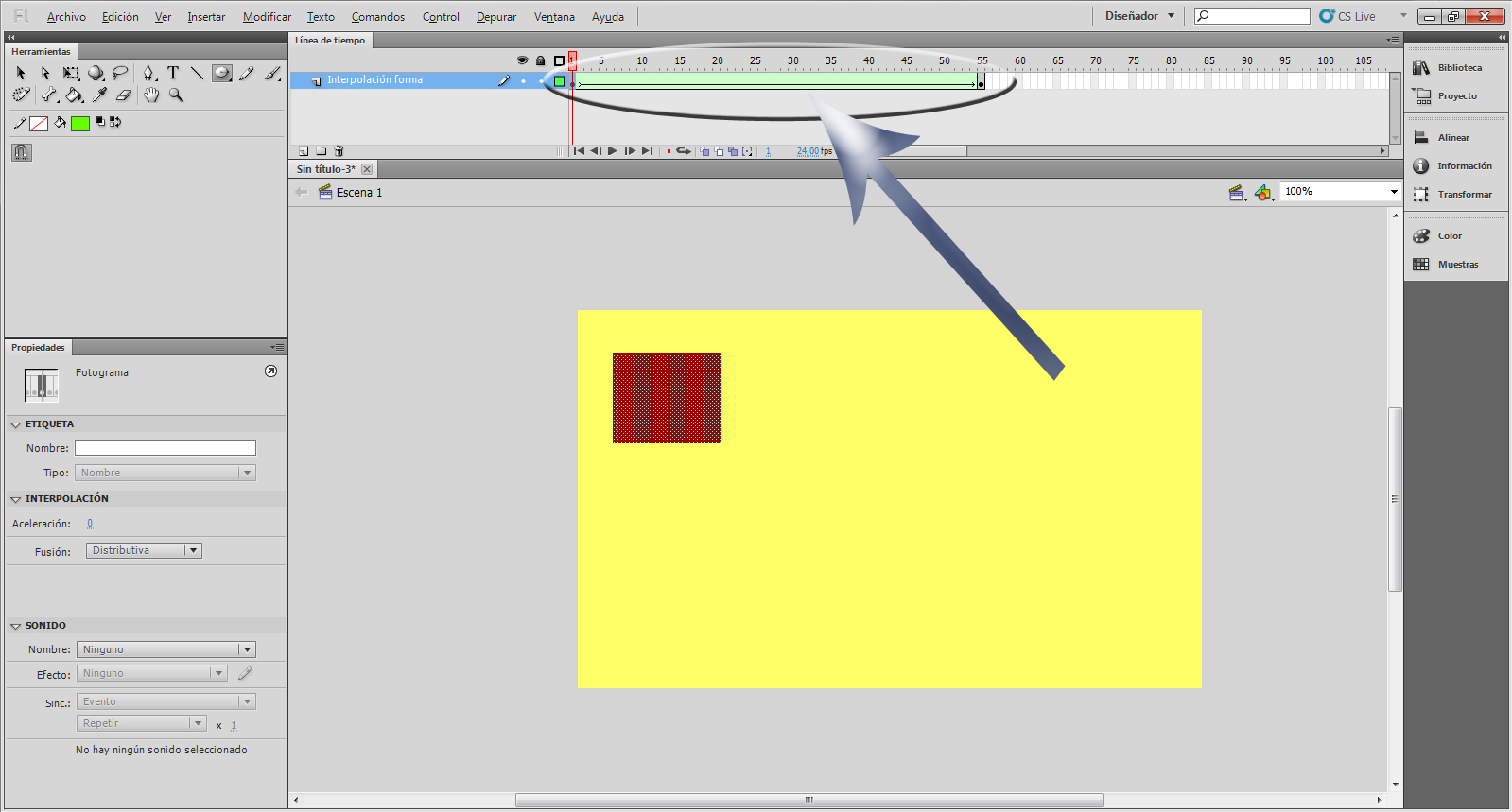Toggle show all layers as outlines
This screenshot has width=1512, height=812.
click(x=559, y=60)
